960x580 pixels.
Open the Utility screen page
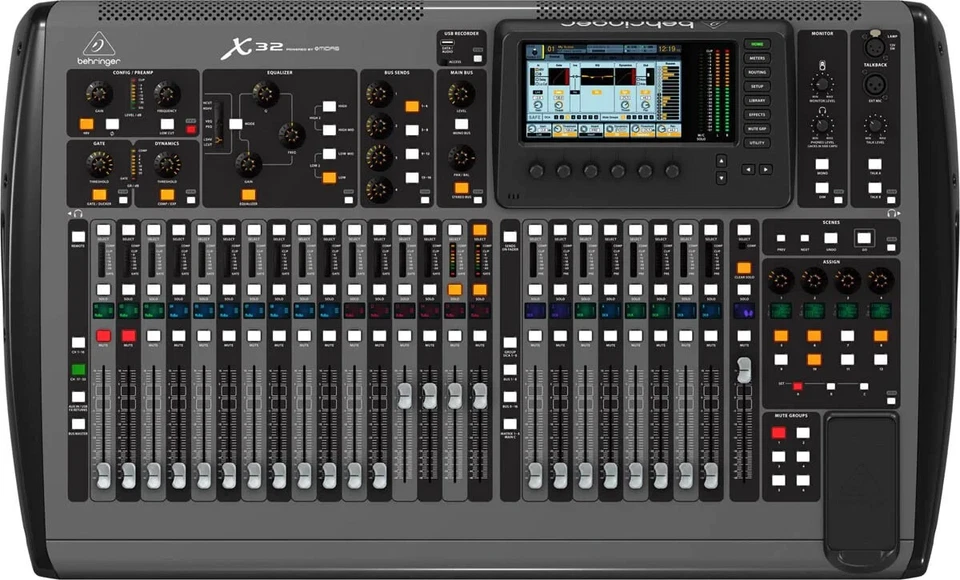(757, 142)
